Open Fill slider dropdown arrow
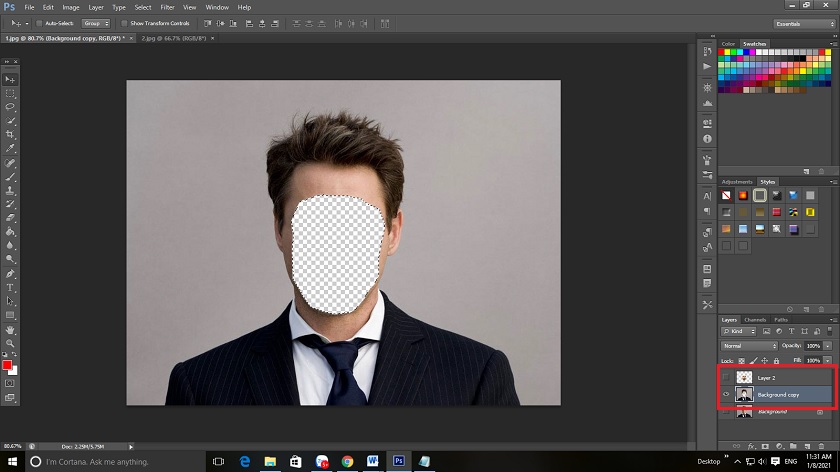The height and width of the screenshot is (472, 840). coord(828,361)
